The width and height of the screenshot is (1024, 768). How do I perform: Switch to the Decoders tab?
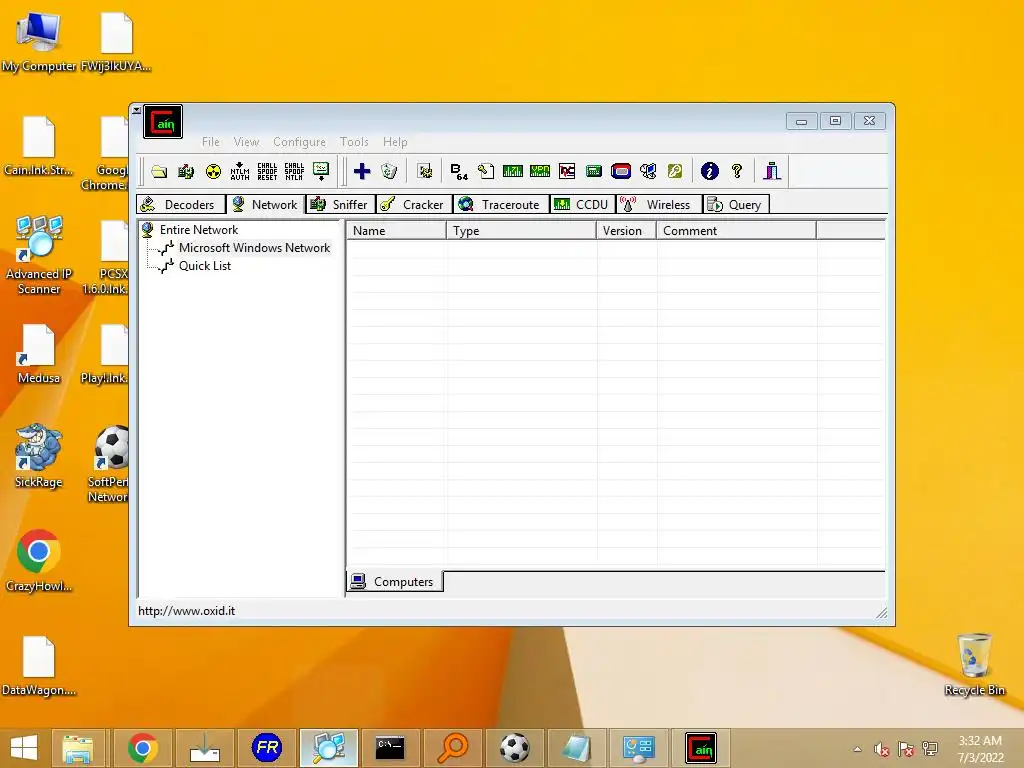point(180,204)
